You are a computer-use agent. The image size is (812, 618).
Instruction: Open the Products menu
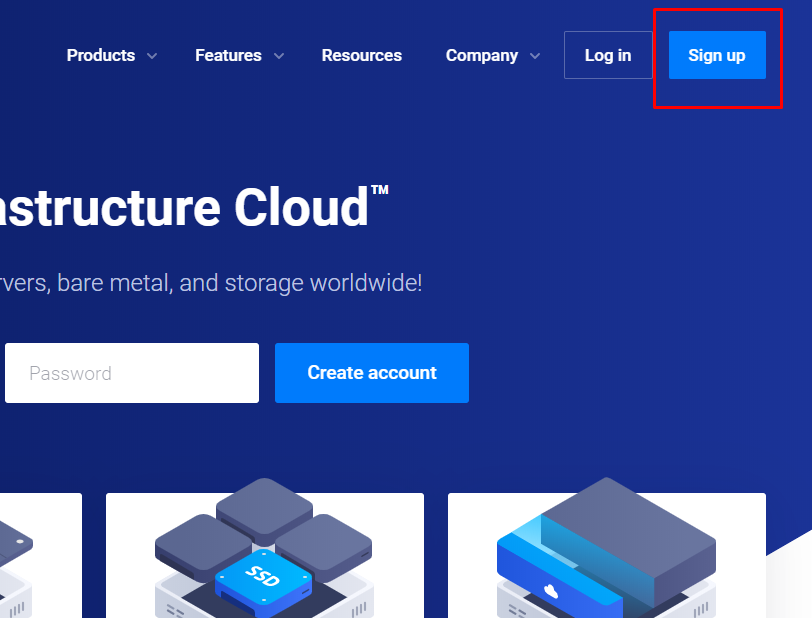pyautogui.click(x=101, y=56)
